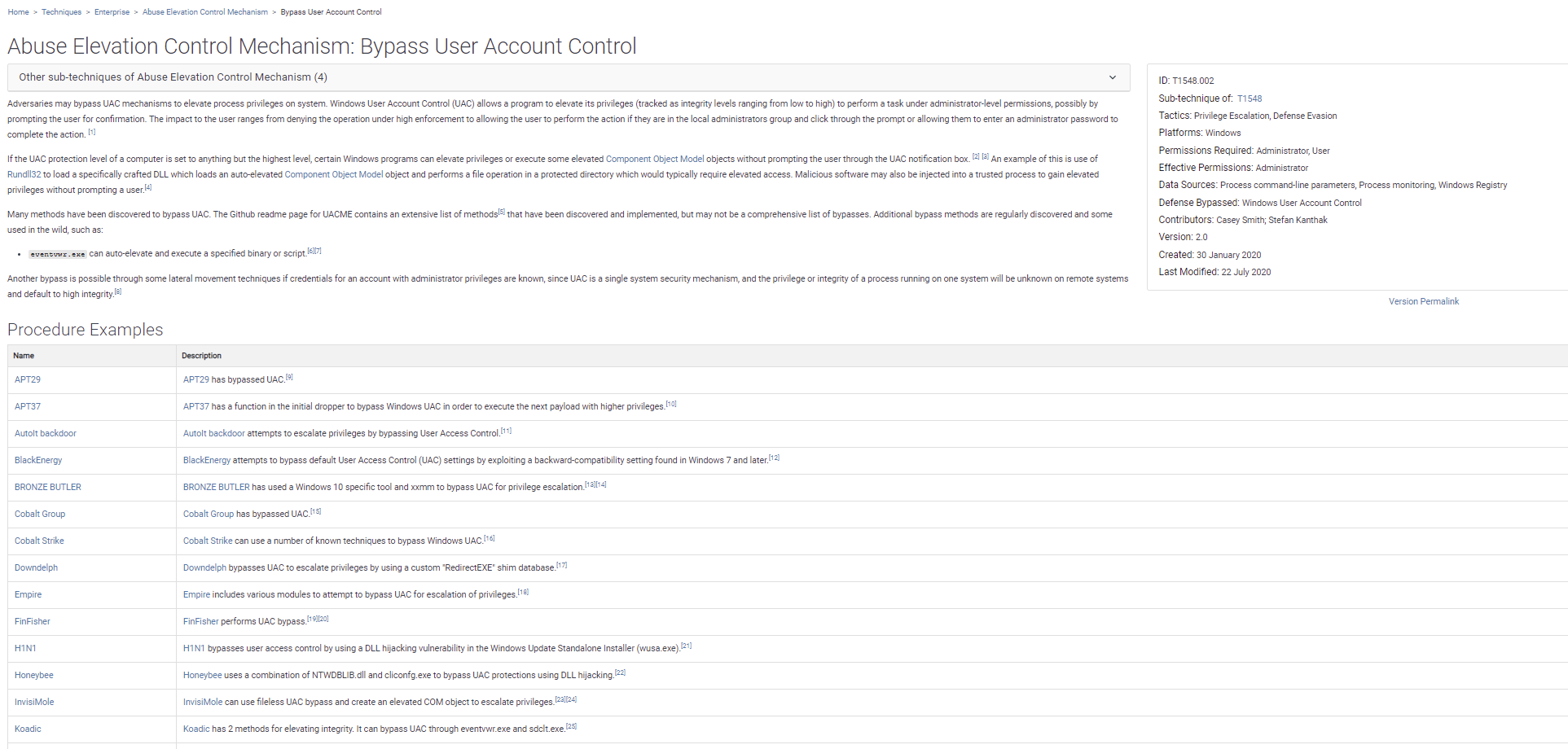
Task: Open APT29 in Name column
Action: coord(28,379)
